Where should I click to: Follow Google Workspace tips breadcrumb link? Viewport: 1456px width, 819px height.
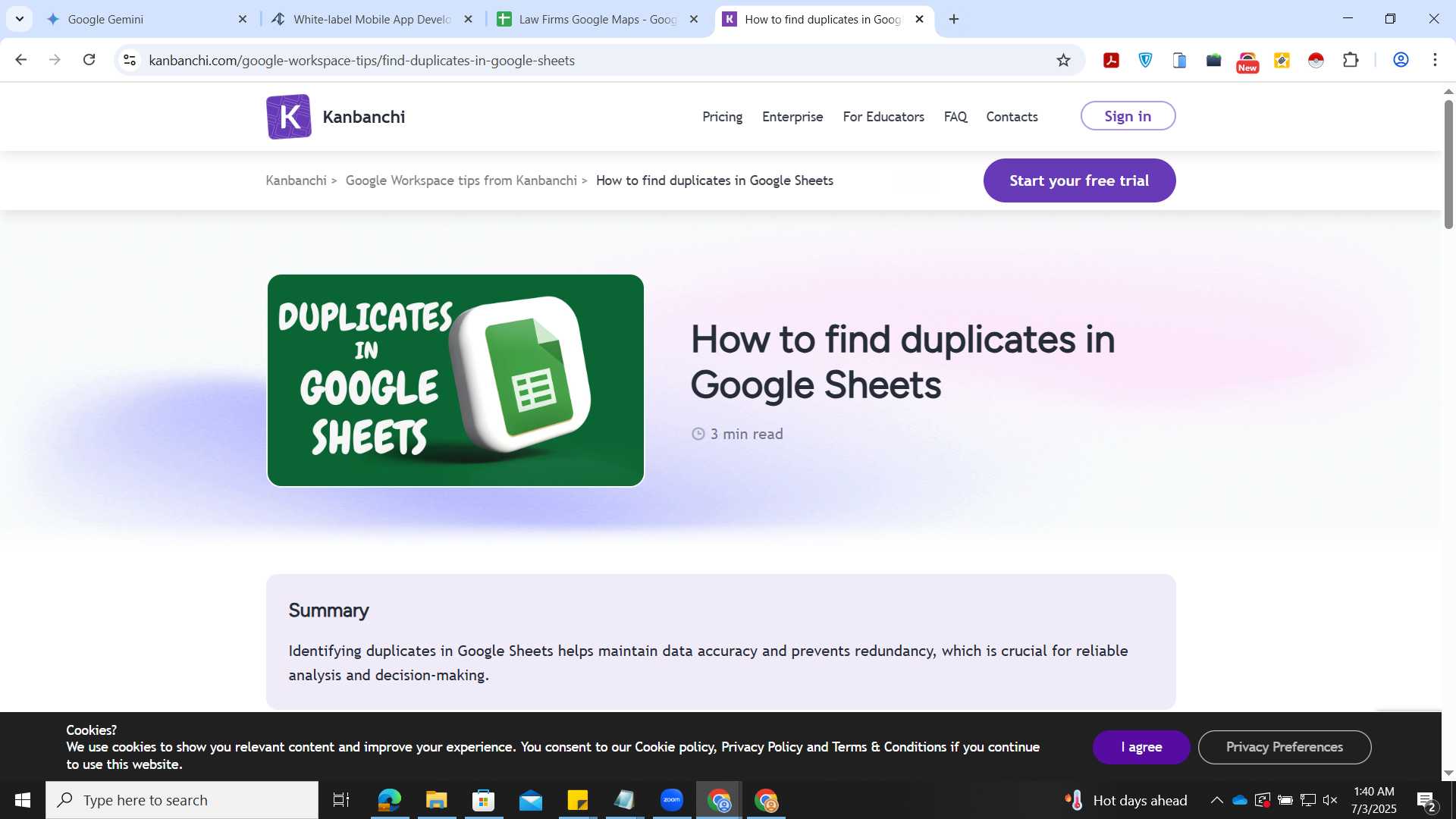click(461, 180)
